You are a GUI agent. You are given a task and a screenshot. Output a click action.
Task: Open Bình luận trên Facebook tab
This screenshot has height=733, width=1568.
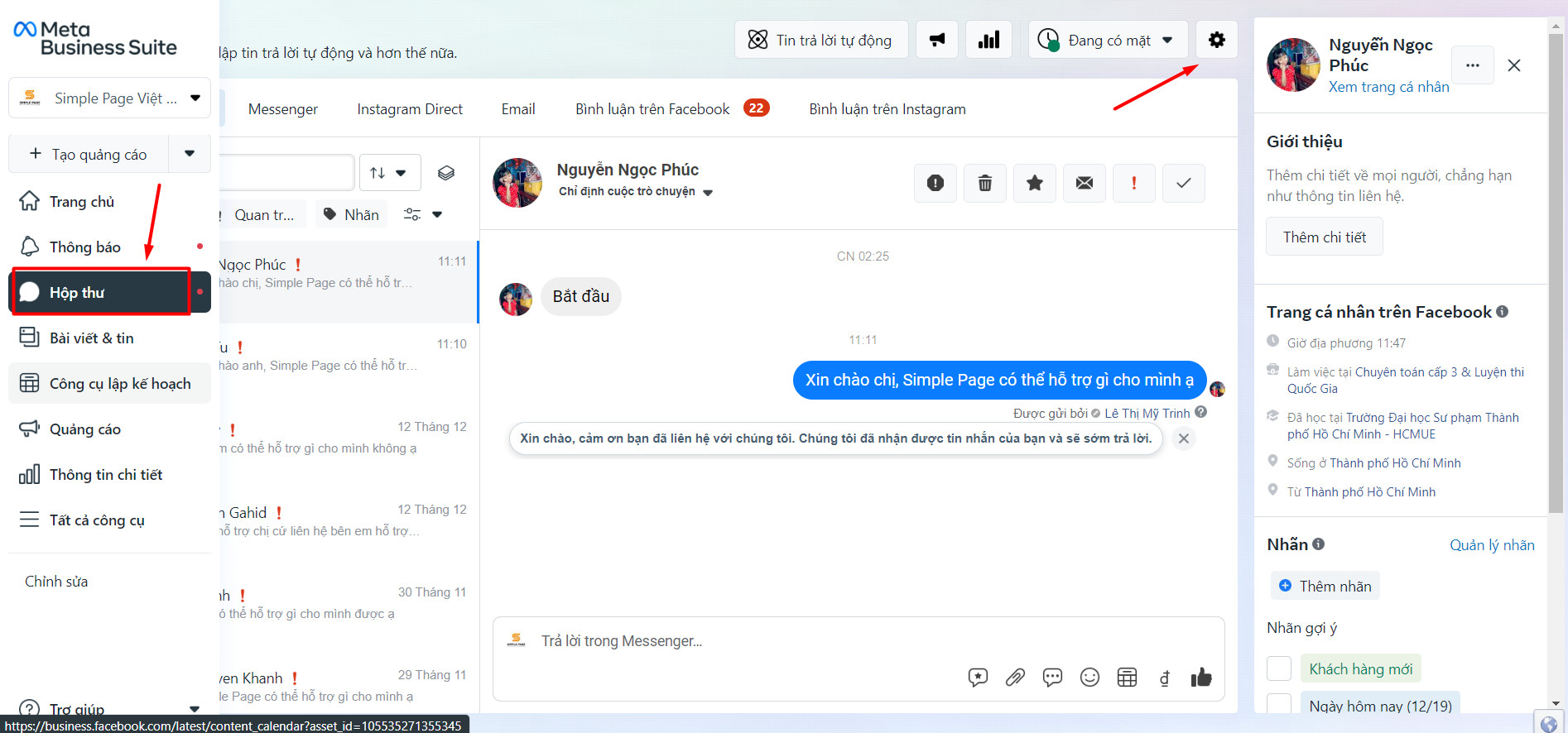(672, 109)
